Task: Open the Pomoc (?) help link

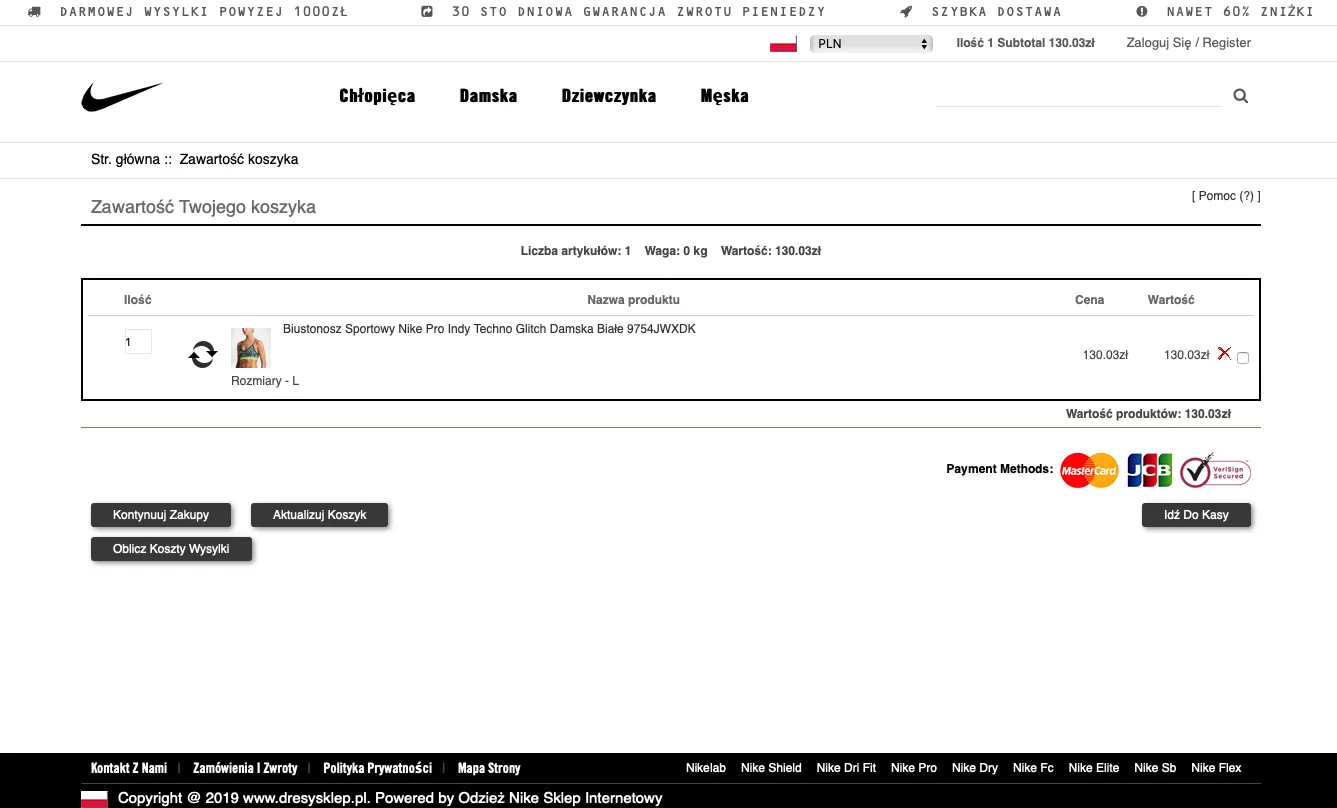Action: coord(1226,196)
